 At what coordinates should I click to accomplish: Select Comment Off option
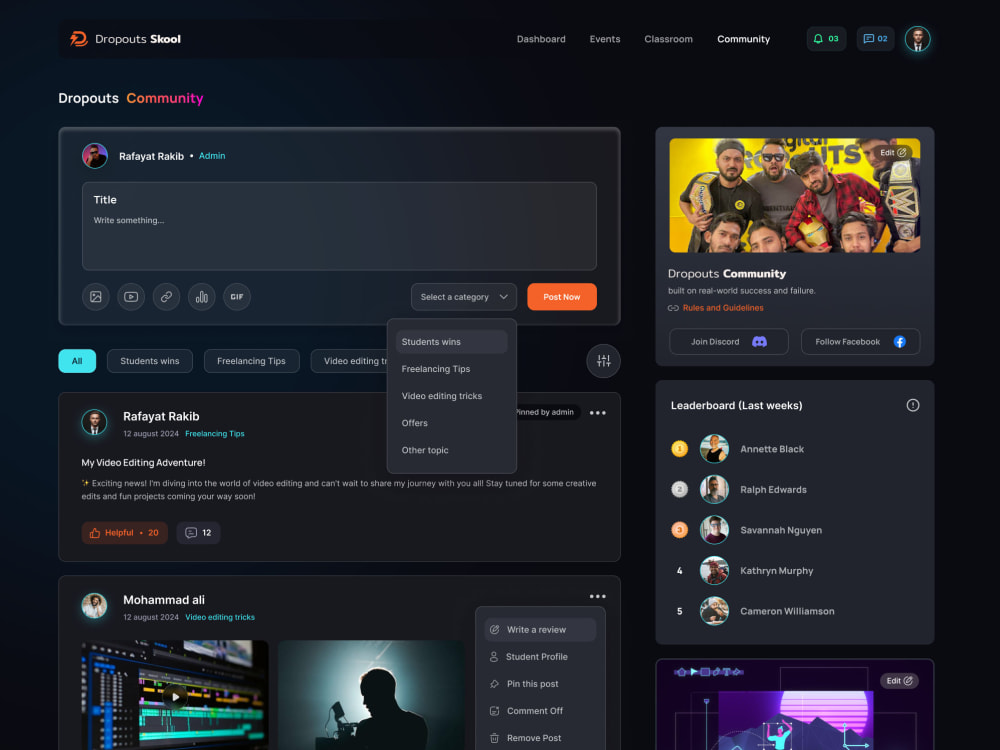(x=540, y=711)
